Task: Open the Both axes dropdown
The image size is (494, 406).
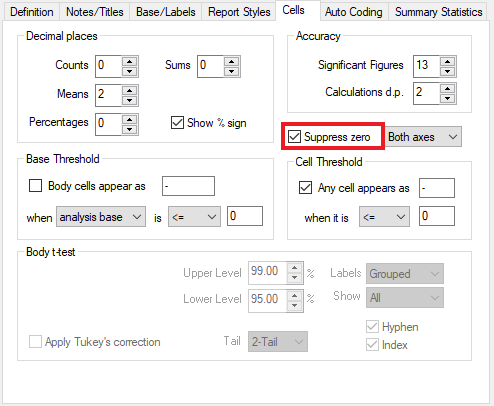Action: pos(423,137)
